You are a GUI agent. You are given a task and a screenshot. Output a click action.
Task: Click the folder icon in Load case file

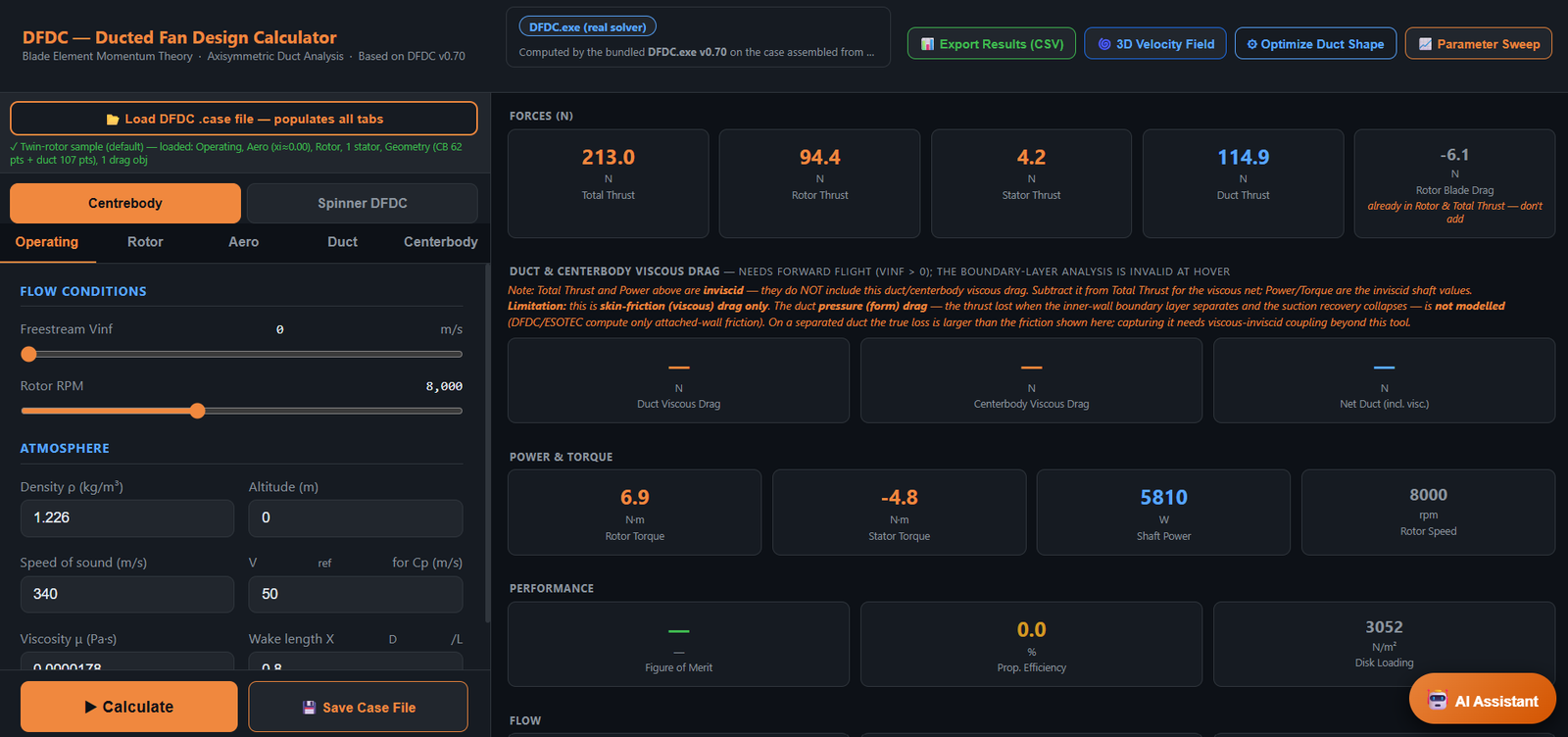(113, 120)
